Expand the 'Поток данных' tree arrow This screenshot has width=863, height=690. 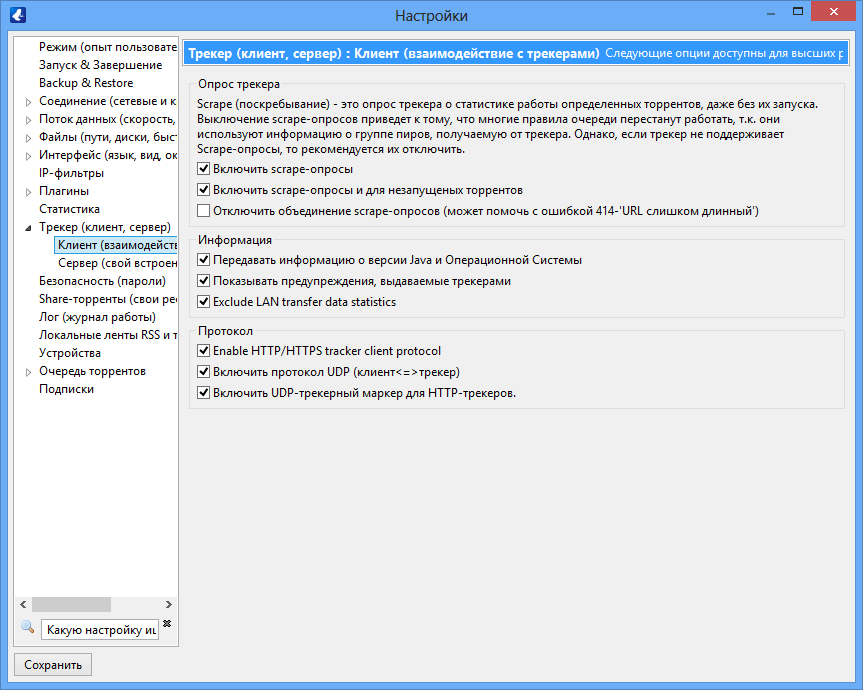(x=29, y=120)
